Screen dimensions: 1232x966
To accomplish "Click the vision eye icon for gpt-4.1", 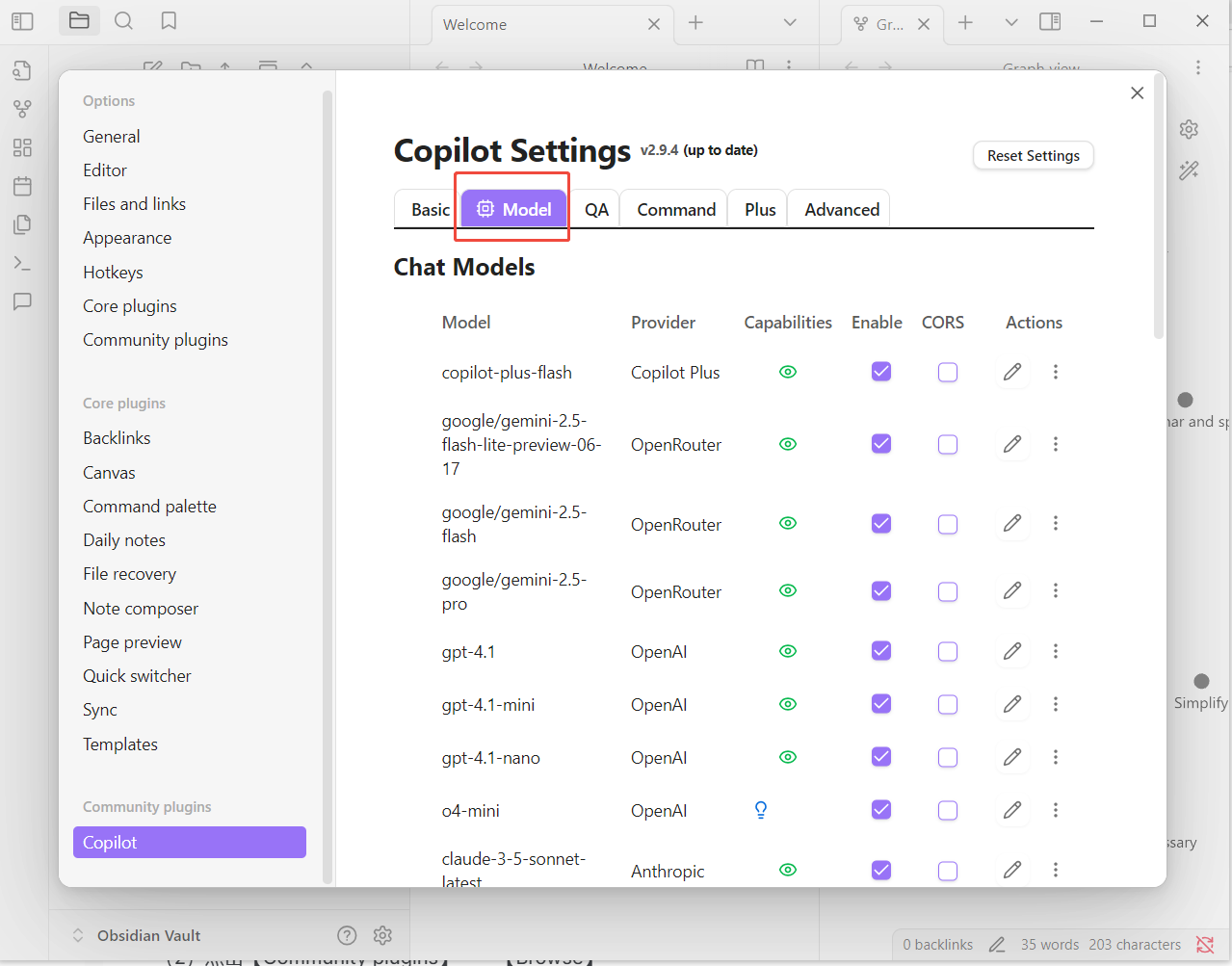I will (x=788, y=651).
